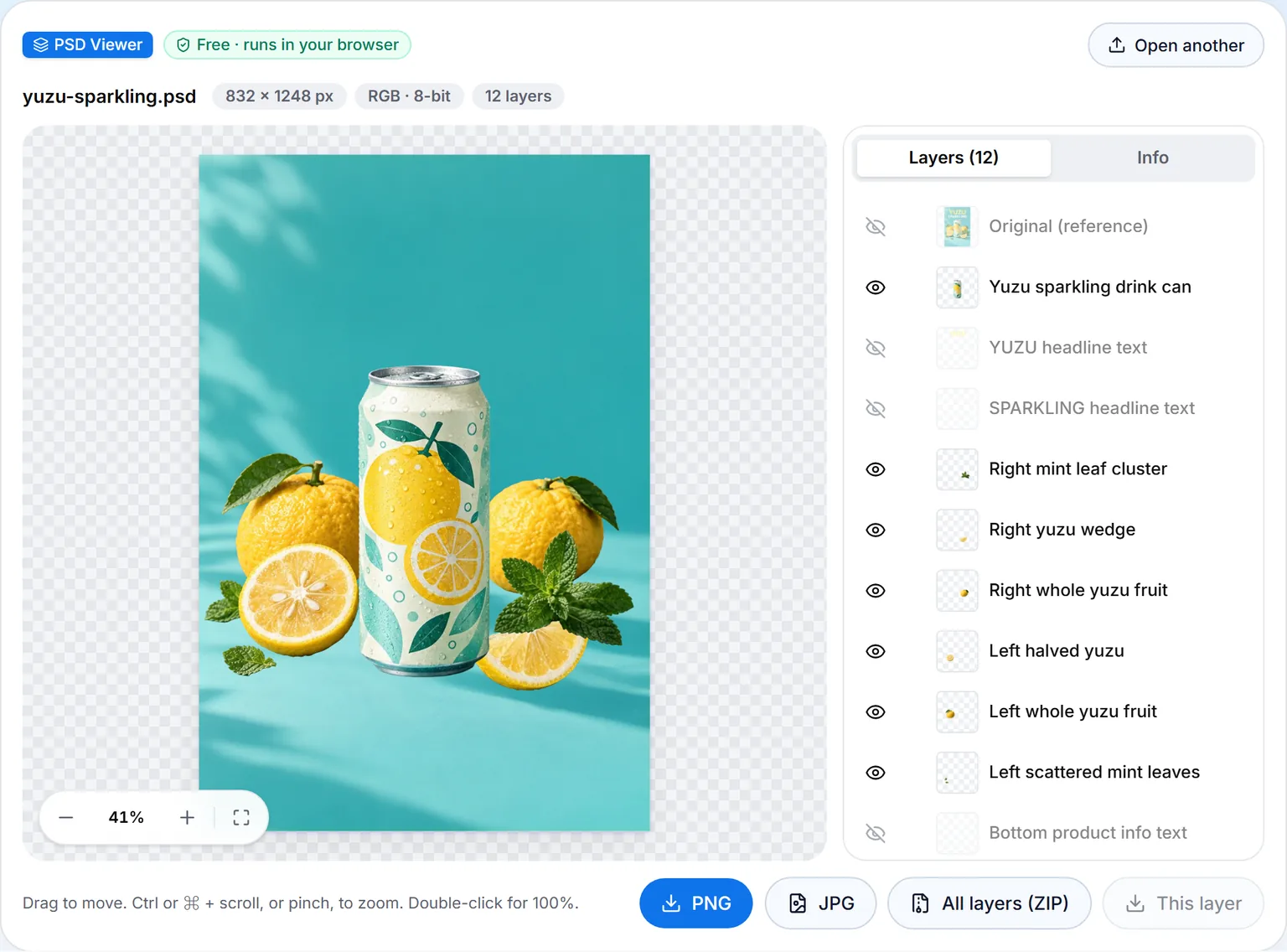Click the 12 layers badge
1287x952 pixels.
click(518, 96)
